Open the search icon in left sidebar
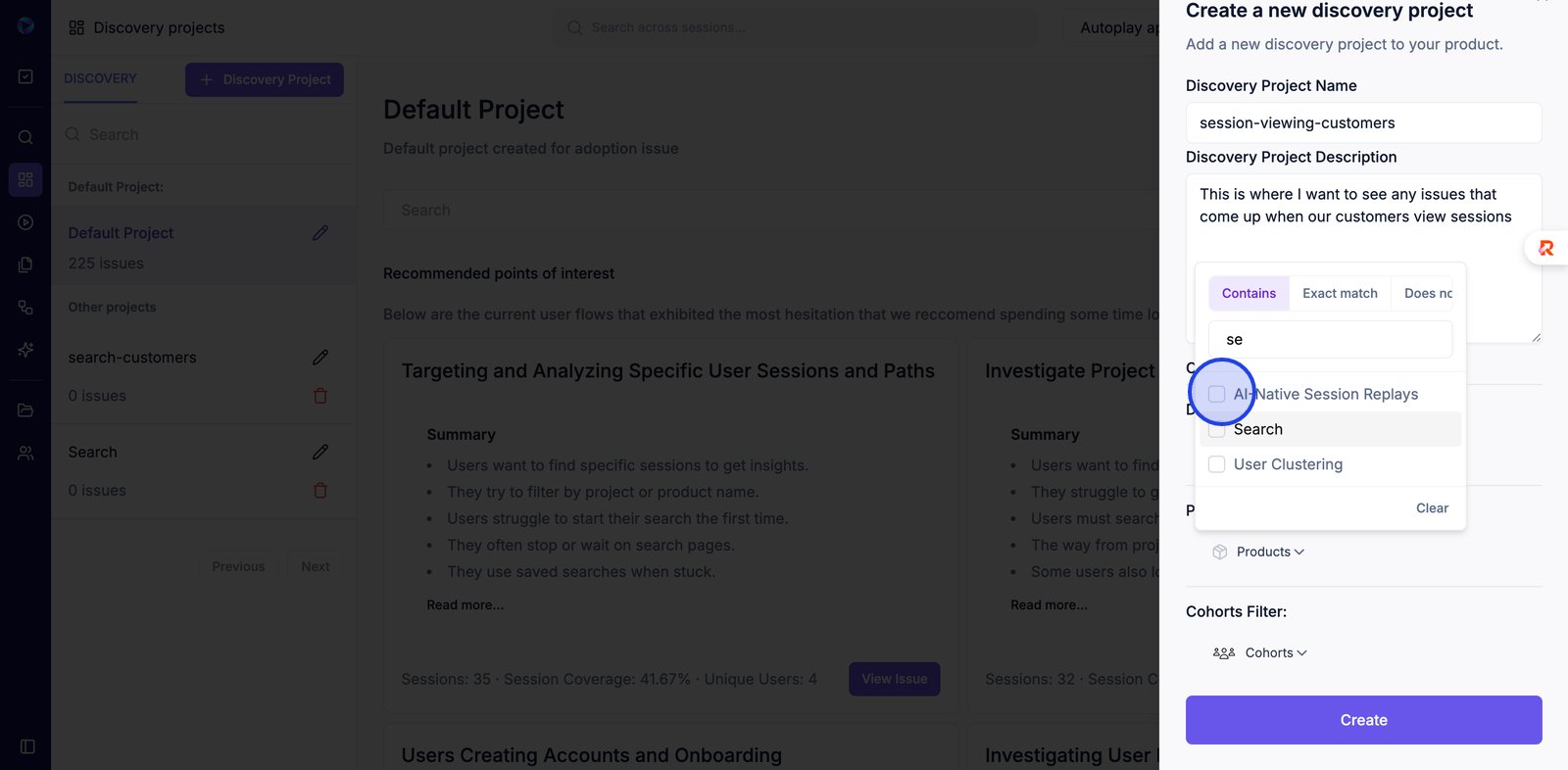Viewport: 1568px width, 770px height. click(x=25, y=137)
